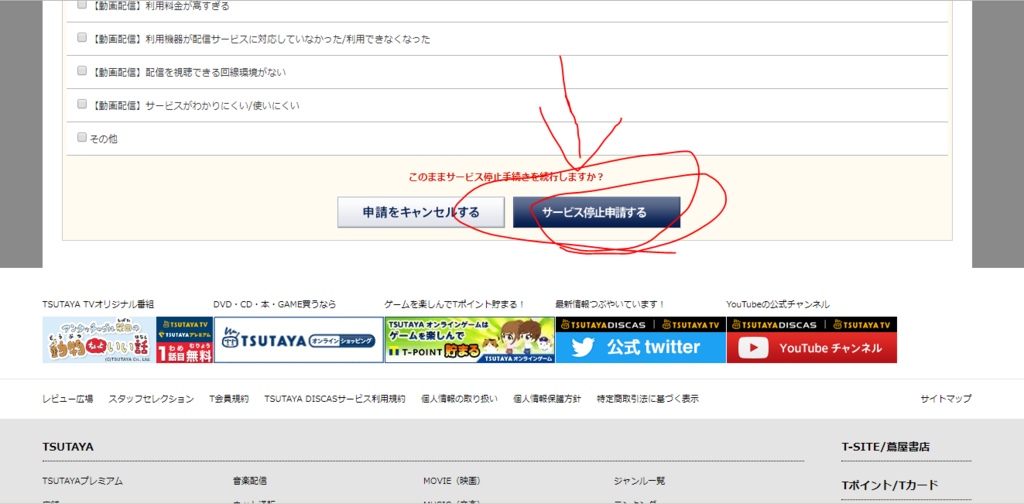The image size is (1024, 504).
Task: Open the スタッフセレクション link
Action: 152,399
